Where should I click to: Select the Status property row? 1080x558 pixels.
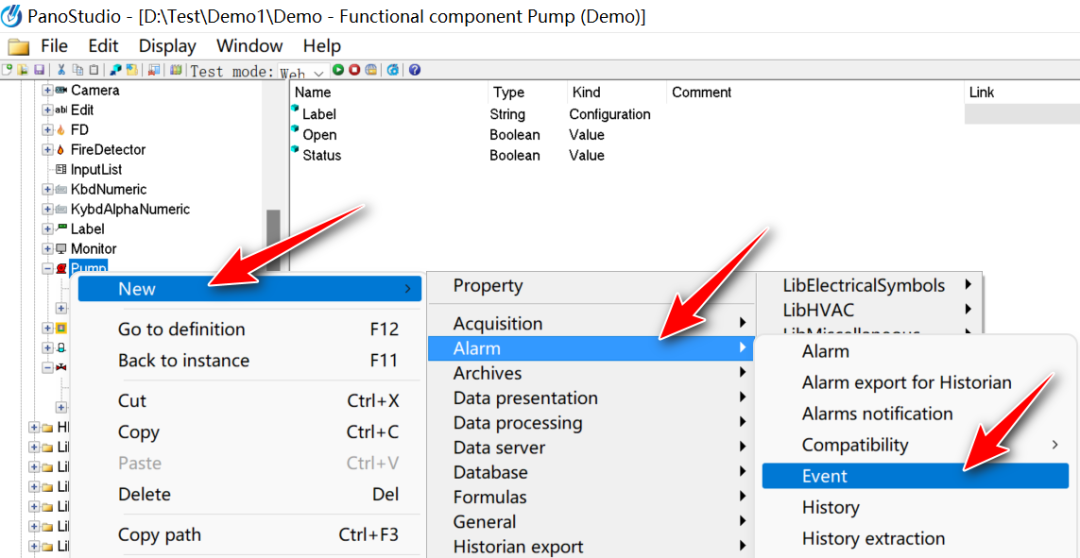pyautogui.click(x=322, y=155)
